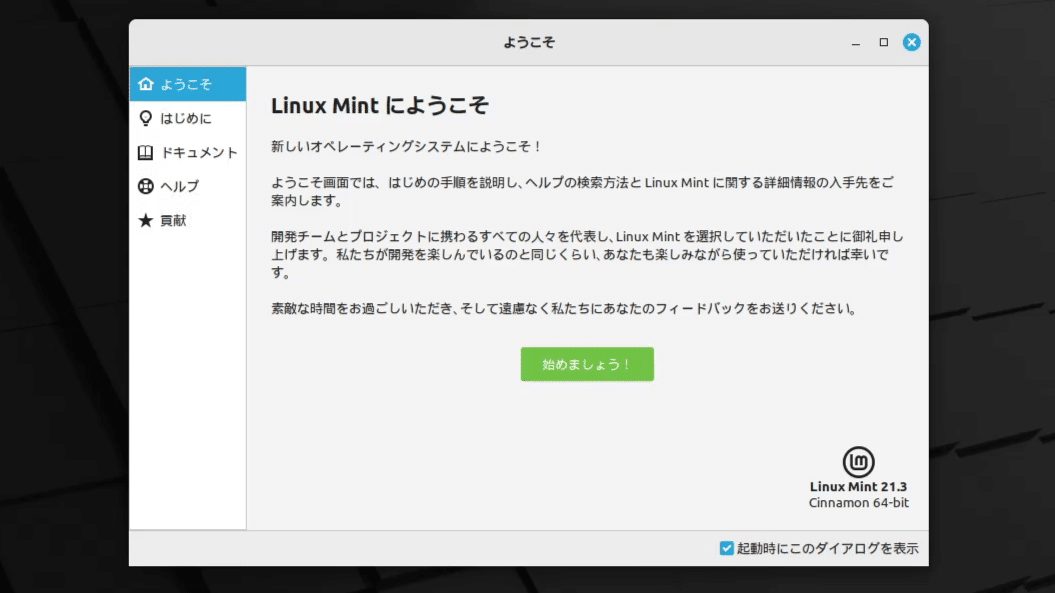This screenshot has height=593, width=1055.
Task: Click the lifebuoy icon for ヘルプ
Action: 145,186
